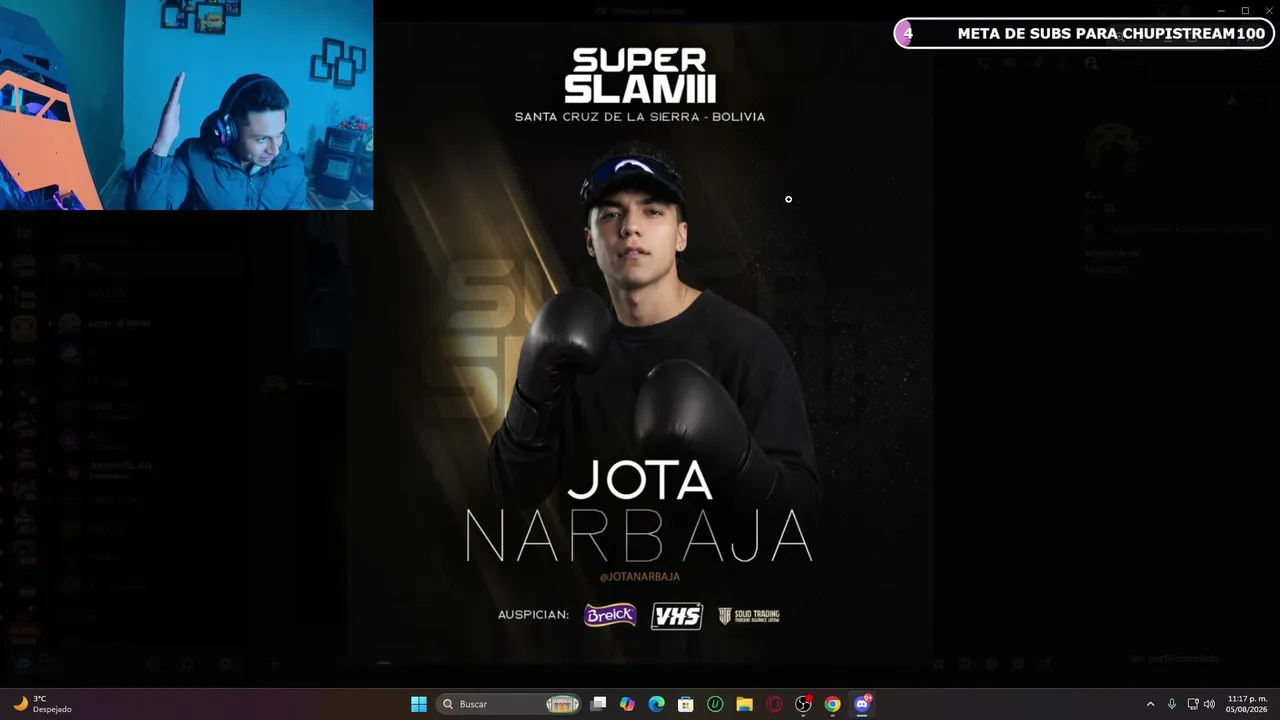The image size is (1280, 720).
Task: Open Opera browser from the taskbar
Action: coord(773,704)
